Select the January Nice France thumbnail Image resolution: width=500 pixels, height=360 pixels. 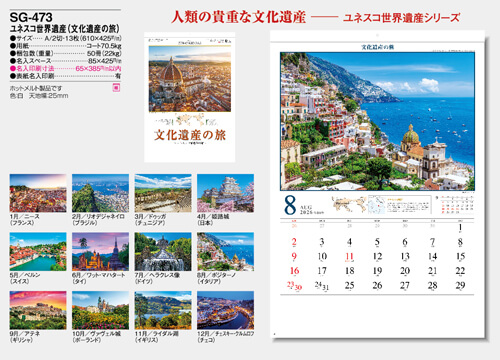click(x=38, y=193)
